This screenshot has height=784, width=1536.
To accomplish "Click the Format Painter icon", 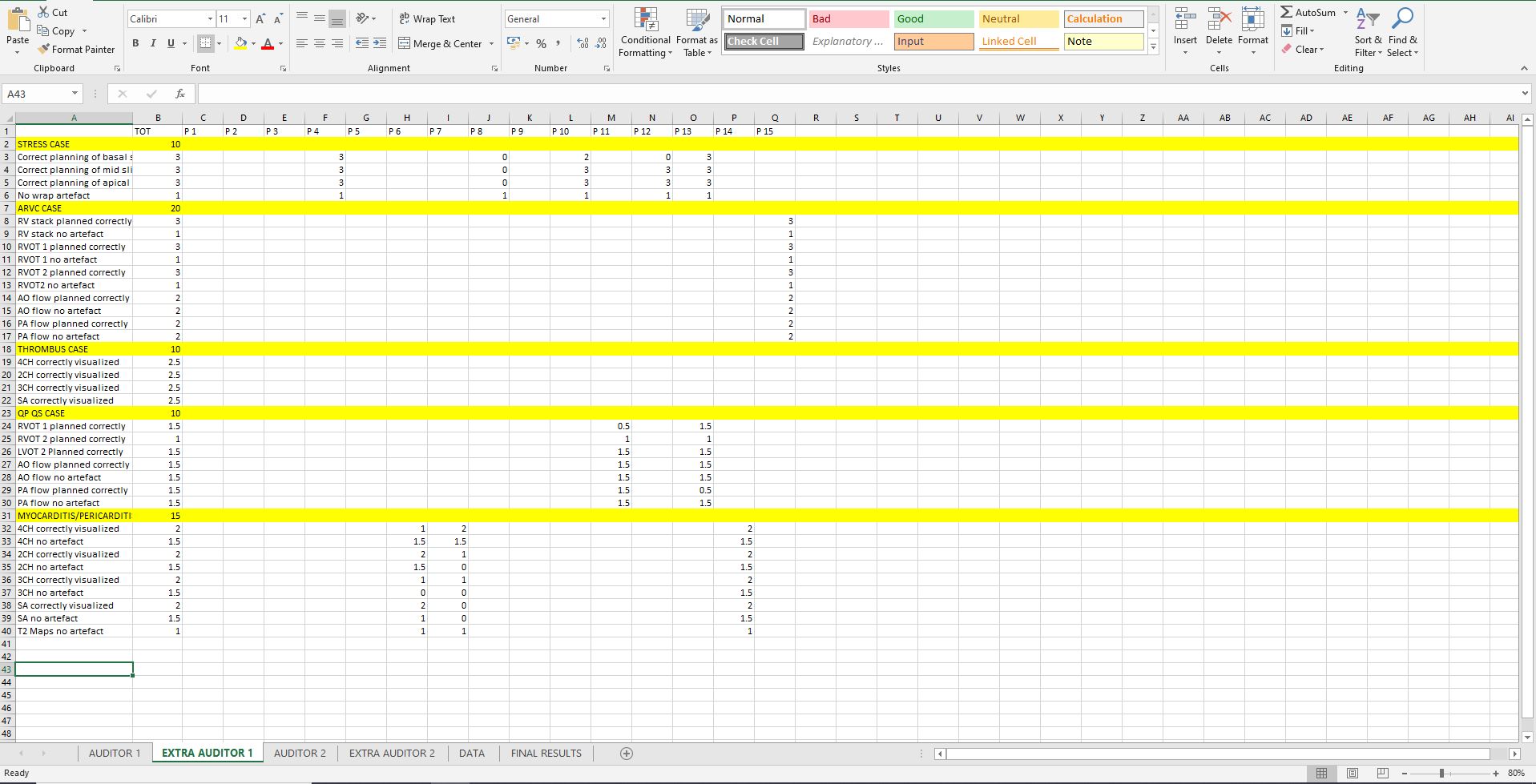I will (x=44, y=50).
